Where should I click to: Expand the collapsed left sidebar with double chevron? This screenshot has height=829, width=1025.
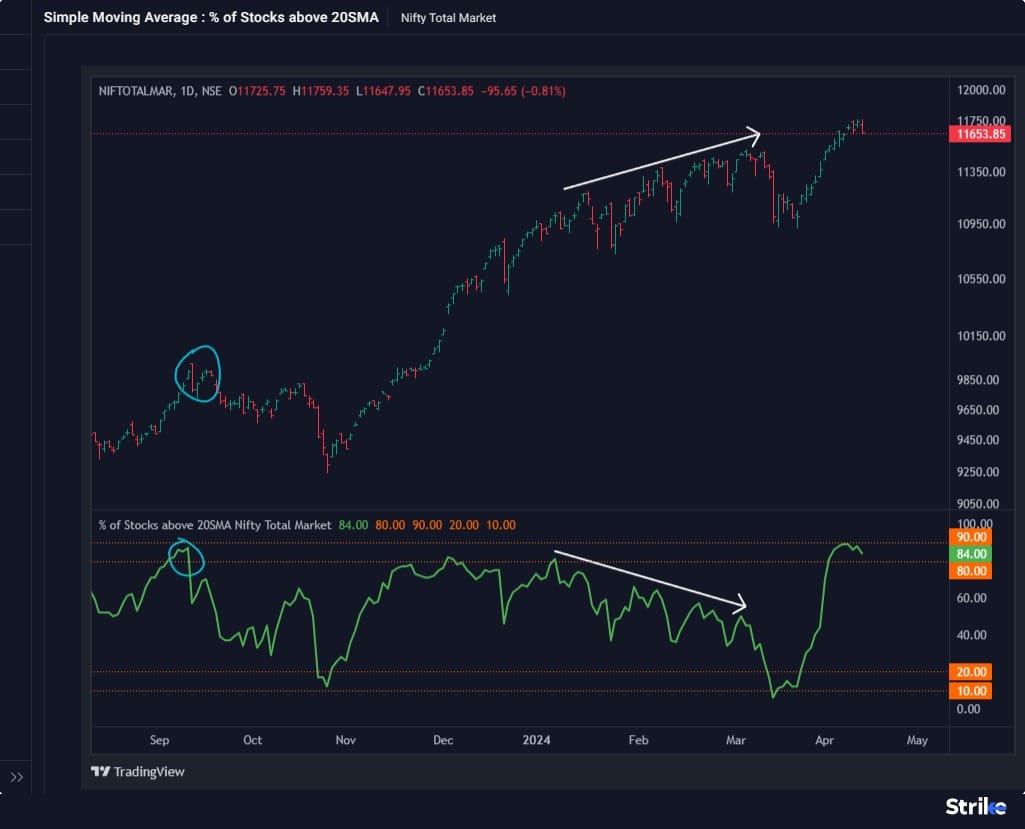(x=17, y=777)
